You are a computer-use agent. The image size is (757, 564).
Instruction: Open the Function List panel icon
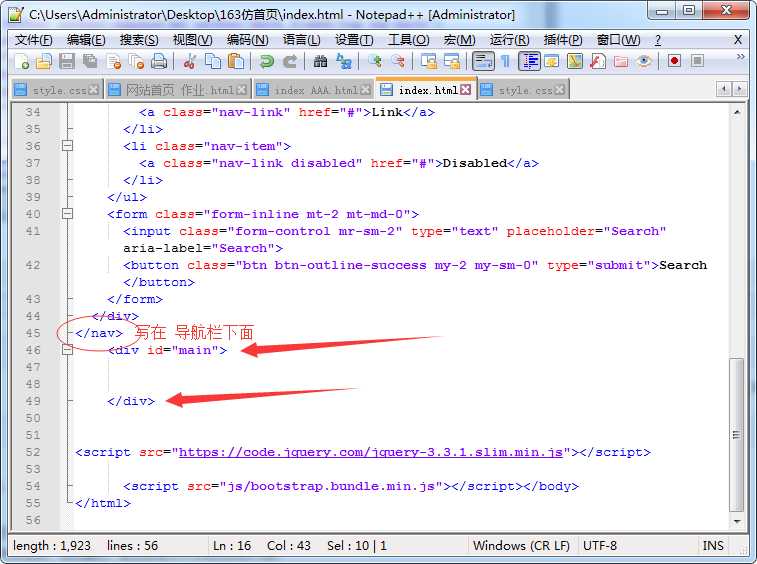click(x=598, y=62)
